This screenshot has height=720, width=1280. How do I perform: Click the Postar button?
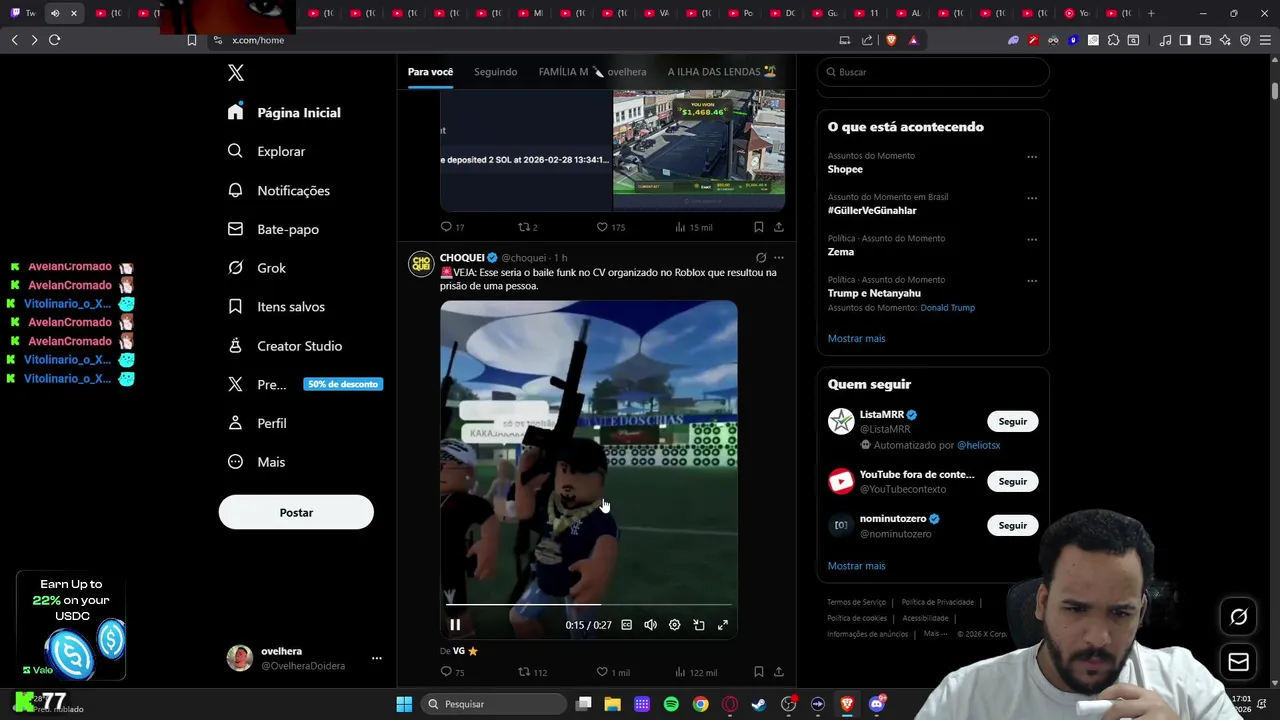point(296,512)
